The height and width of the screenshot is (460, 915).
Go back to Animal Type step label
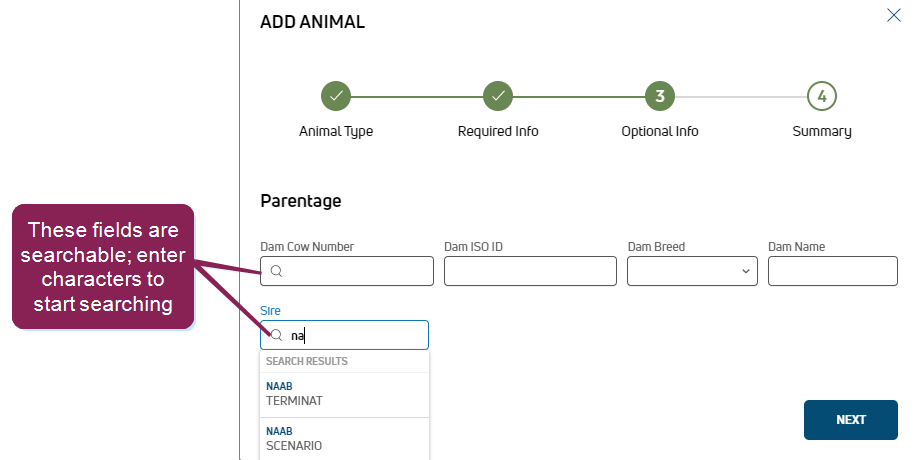click(336, 131)
